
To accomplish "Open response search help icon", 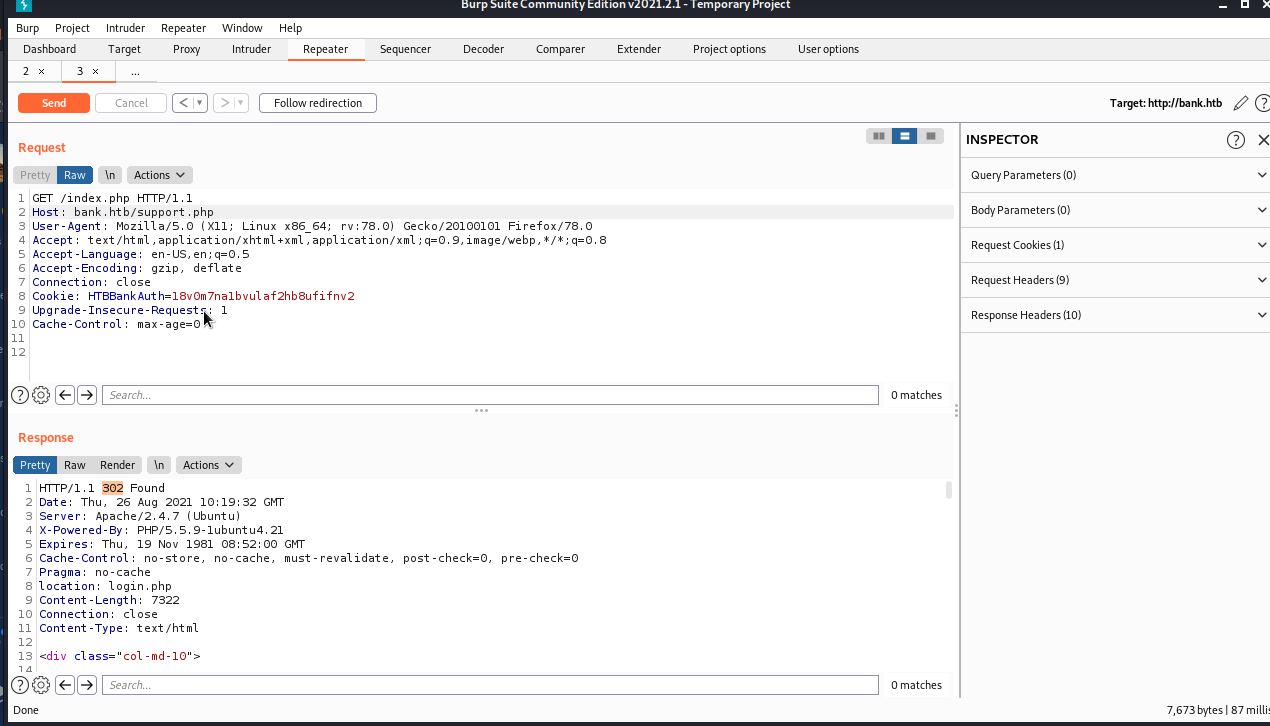I will [x=20, y=685].
